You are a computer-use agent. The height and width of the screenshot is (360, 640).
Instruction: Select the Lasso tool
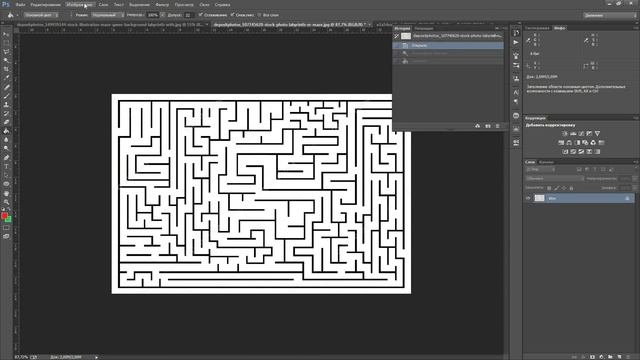tap(6, 52)
